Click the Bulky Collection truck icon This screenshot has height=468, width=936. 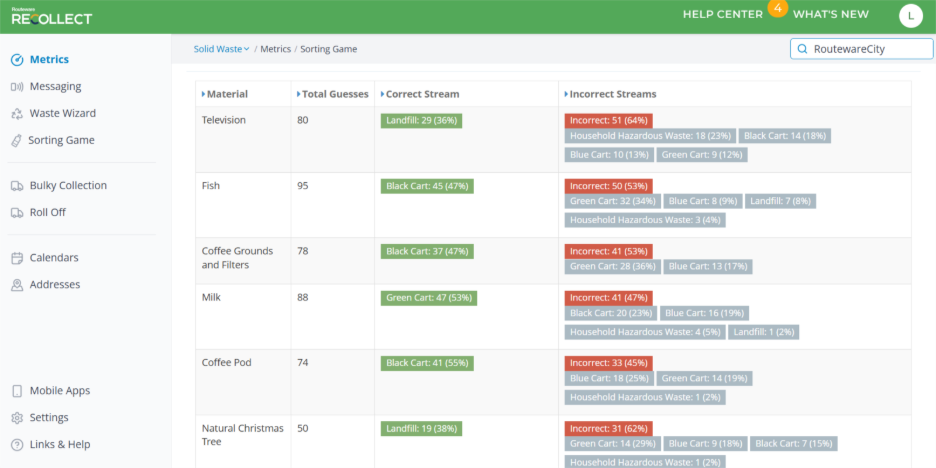click(x=17, y=186)
